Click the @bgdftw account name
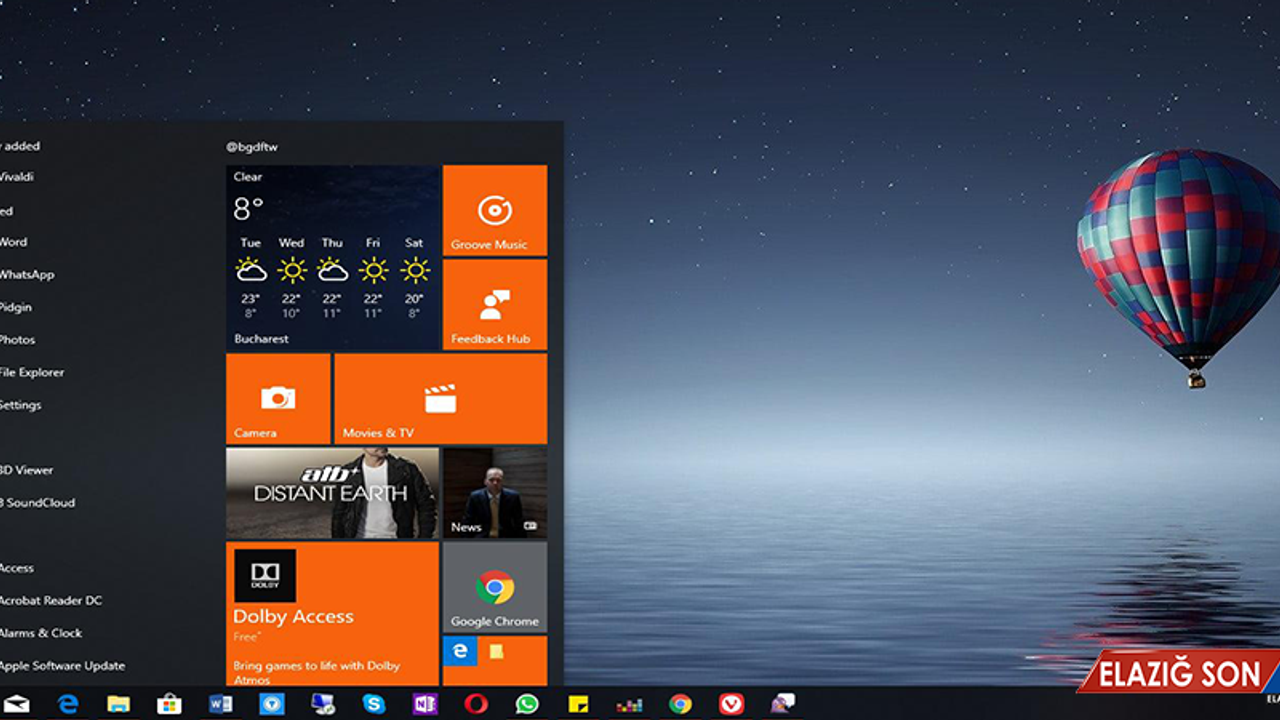This screenshot has width=1280, height=720. [x=253, y=146]
